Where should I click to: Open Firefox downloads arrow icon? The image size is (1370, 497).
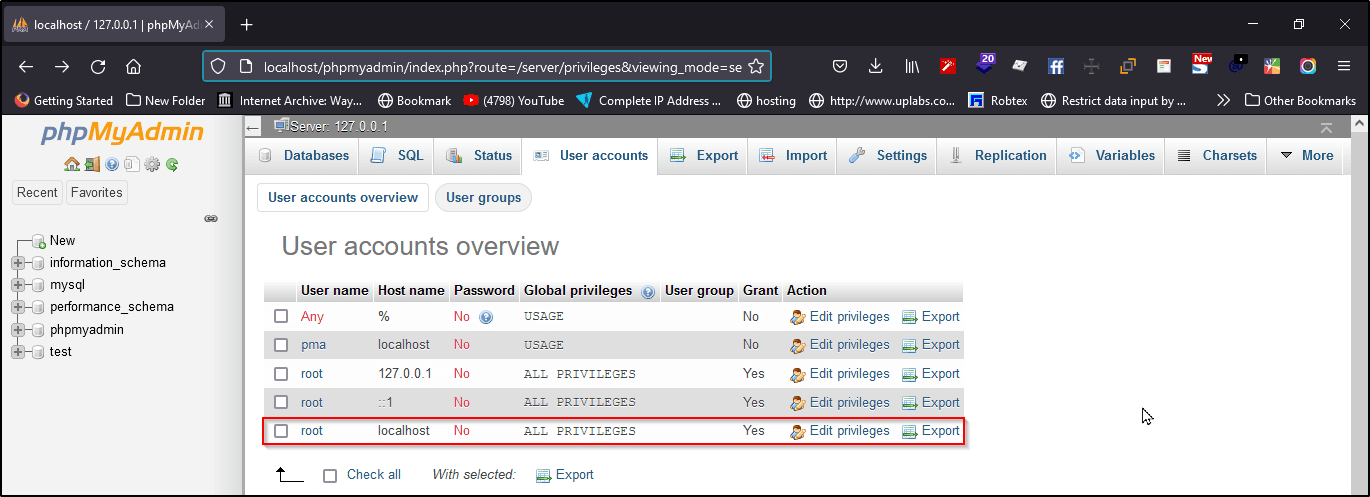876,67
